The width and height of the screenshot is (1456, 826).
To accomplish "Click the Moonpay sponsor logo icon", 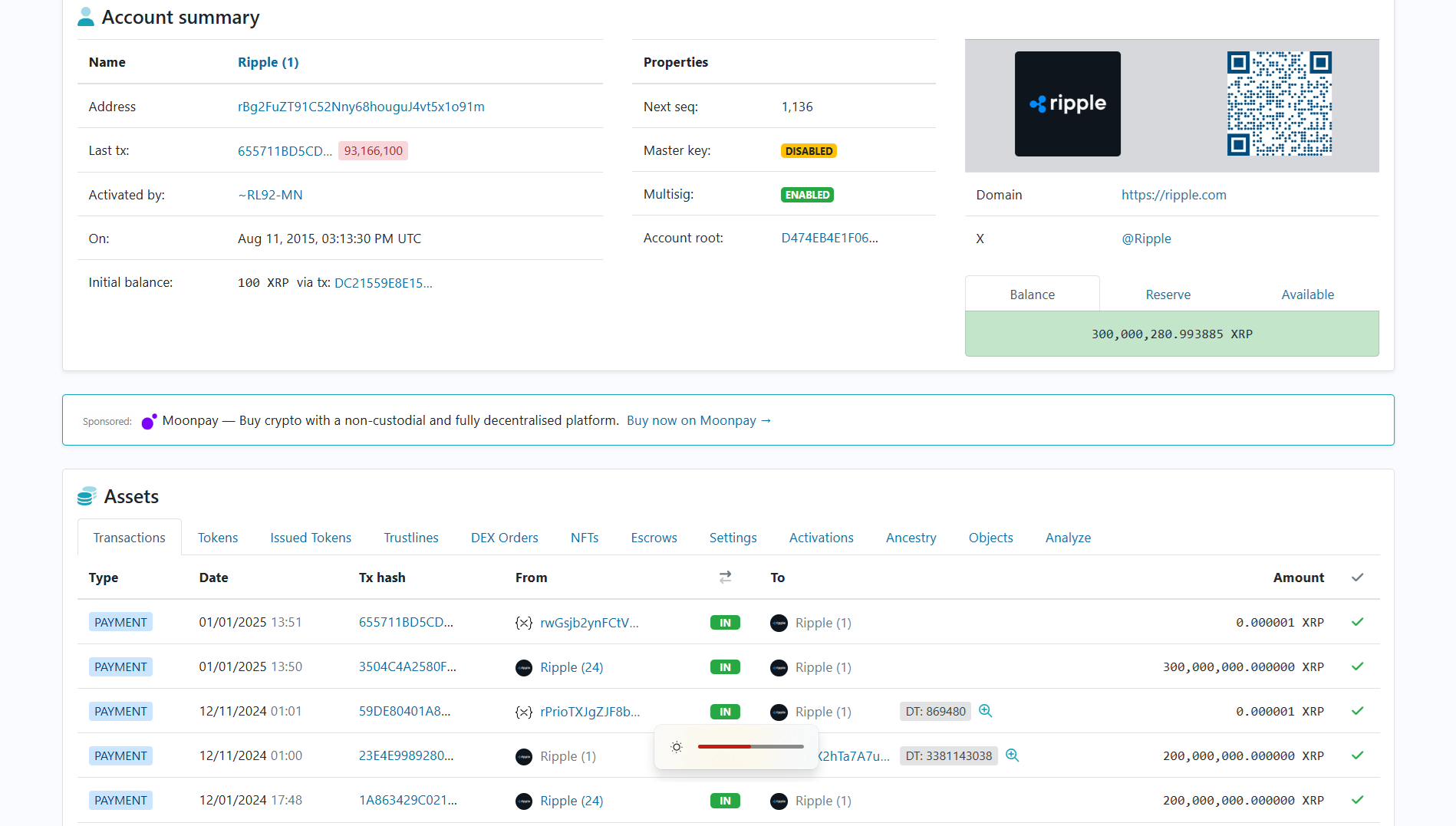I will point(149,421).
